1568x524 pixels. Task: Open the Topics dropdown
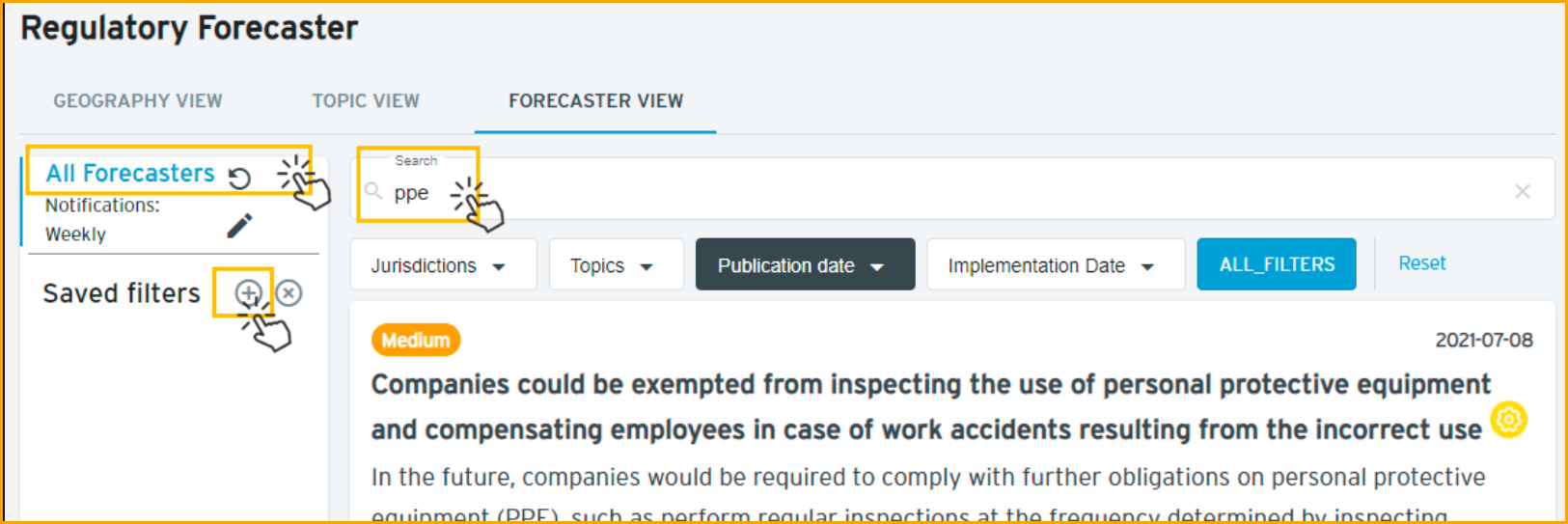[617, 264]
